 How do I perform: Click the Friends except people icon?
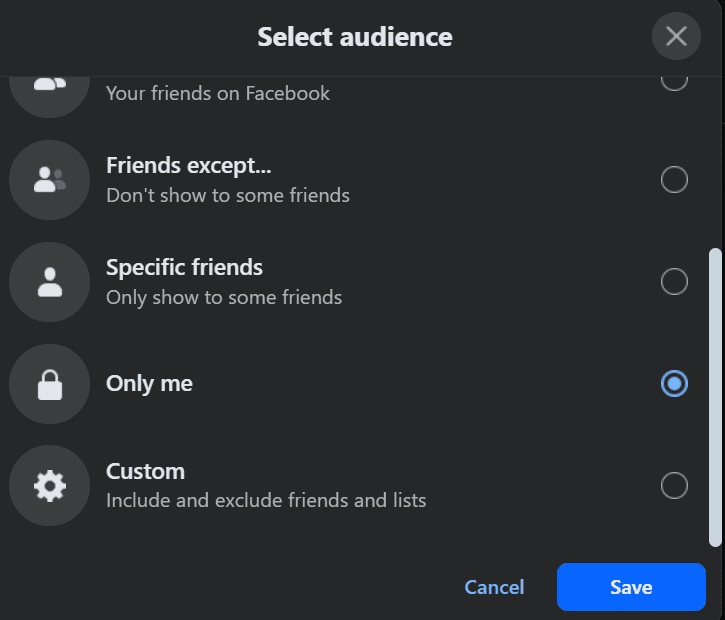click(x=50, y=180)
